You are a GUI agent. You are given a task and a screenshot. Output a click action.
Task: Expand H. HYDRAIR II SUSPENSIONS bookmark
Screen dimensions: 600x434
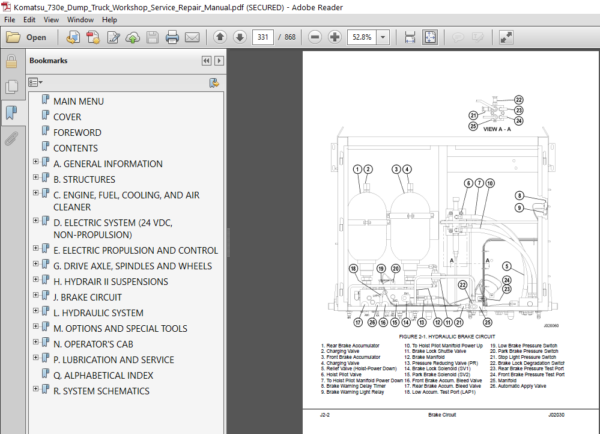[36, 279]
